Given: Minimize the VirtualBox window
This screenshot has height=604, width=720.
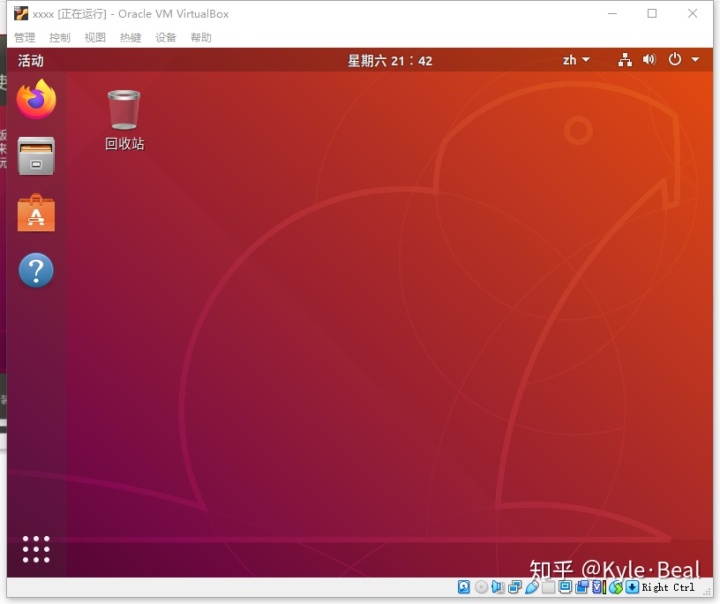Looking at the screenshot, I should 612,13.
